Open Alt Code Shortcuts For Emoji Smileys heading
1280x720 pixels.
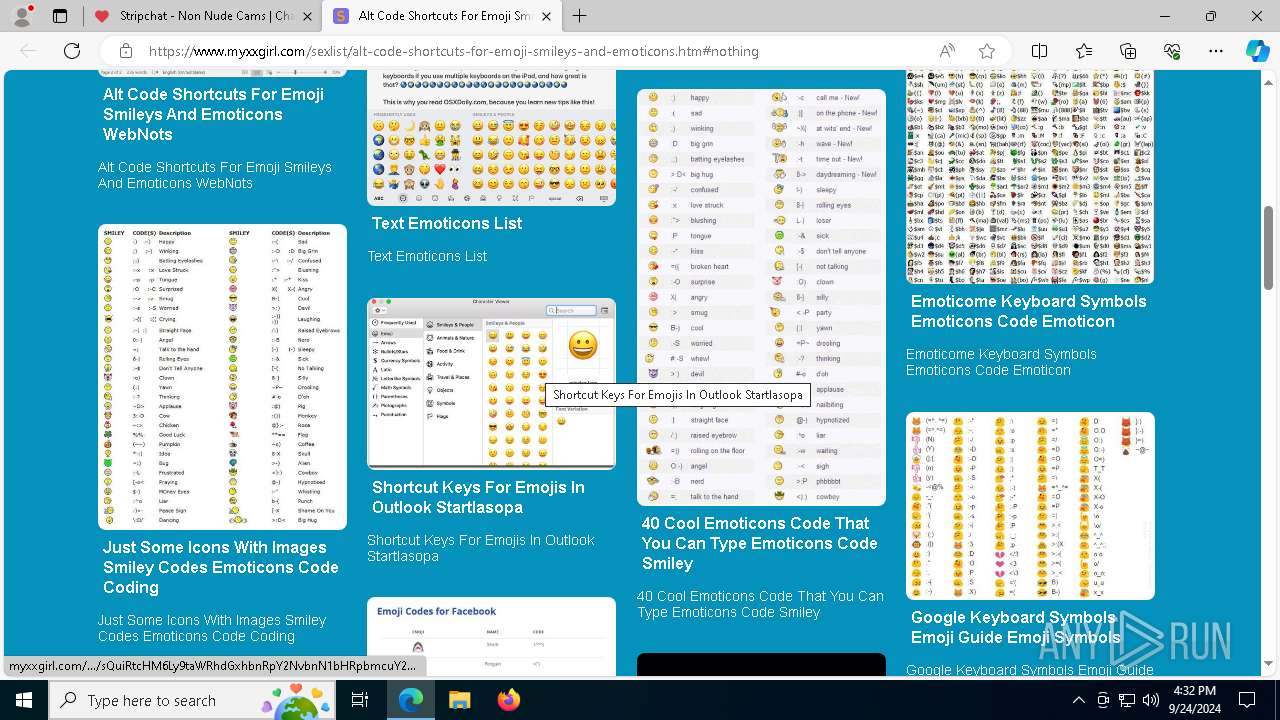213,114
